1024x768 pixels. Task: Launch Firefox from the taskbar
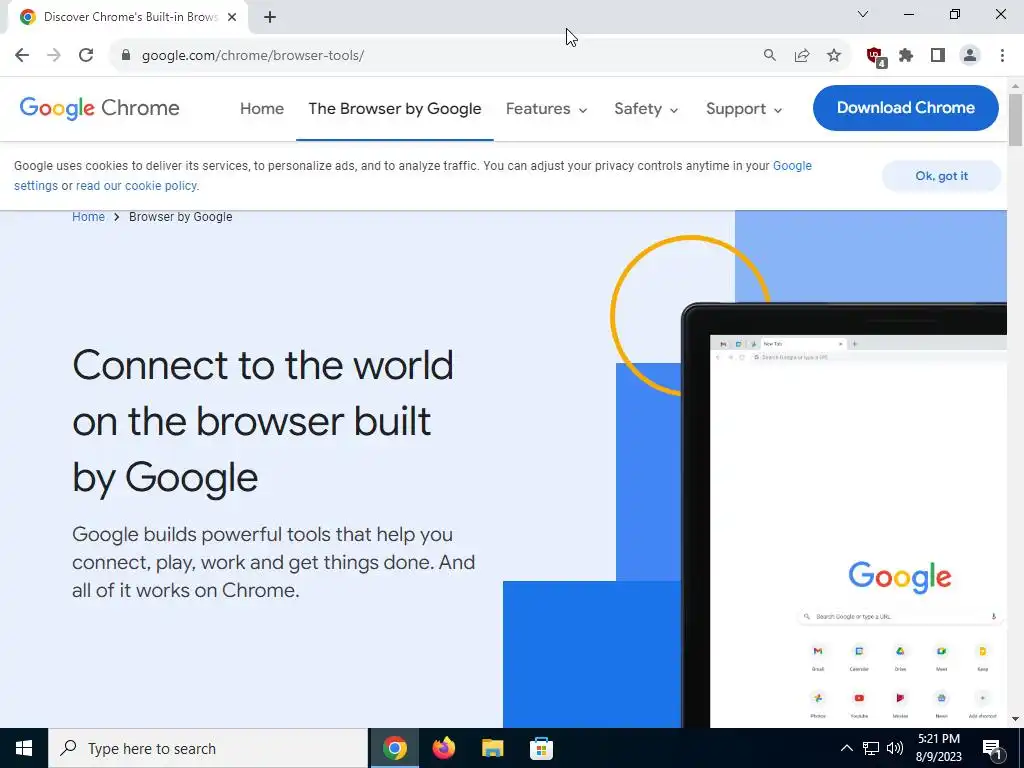tap(443, 748)
